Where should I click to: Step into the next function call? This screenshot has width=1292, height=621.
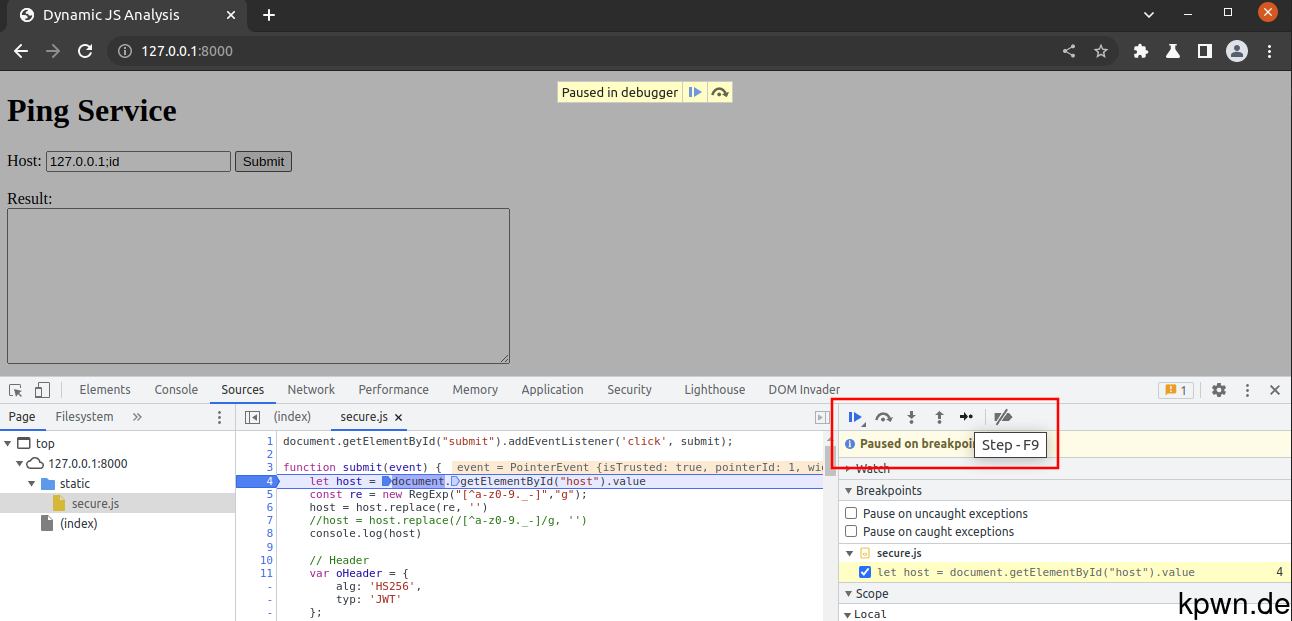[x=911, y=417]
